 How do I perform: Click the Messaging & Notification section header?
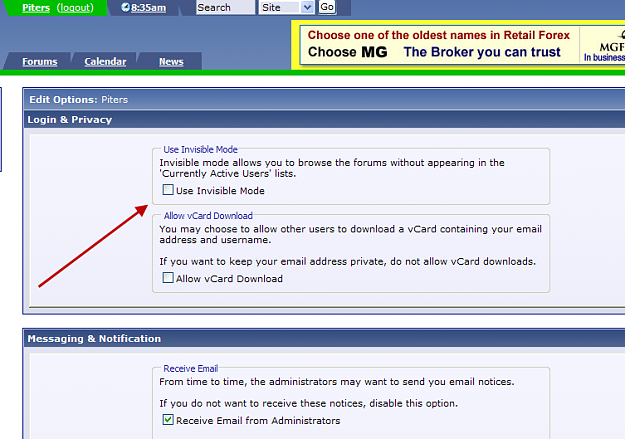click(324, 339)
